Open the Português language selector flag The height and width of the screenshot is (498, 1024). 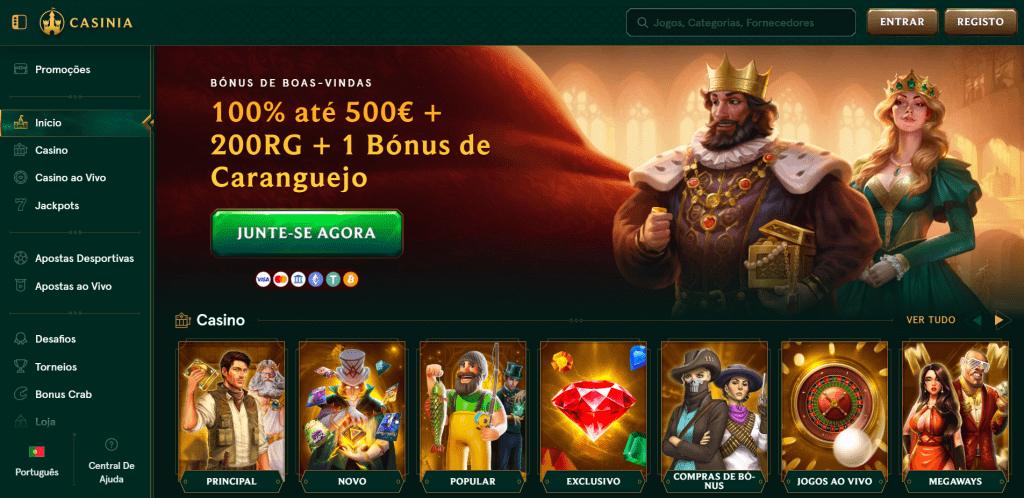[x=37, y=452]
